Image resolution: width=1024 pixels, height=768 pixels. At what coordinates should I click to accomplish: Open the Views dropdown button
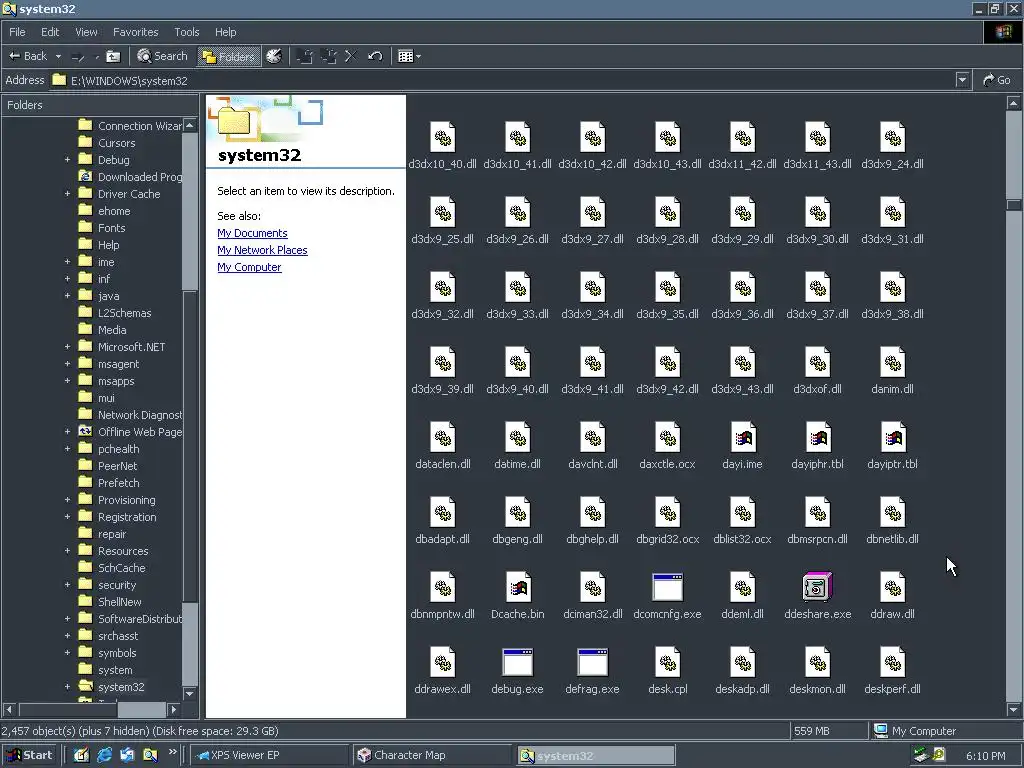point(409,56)
